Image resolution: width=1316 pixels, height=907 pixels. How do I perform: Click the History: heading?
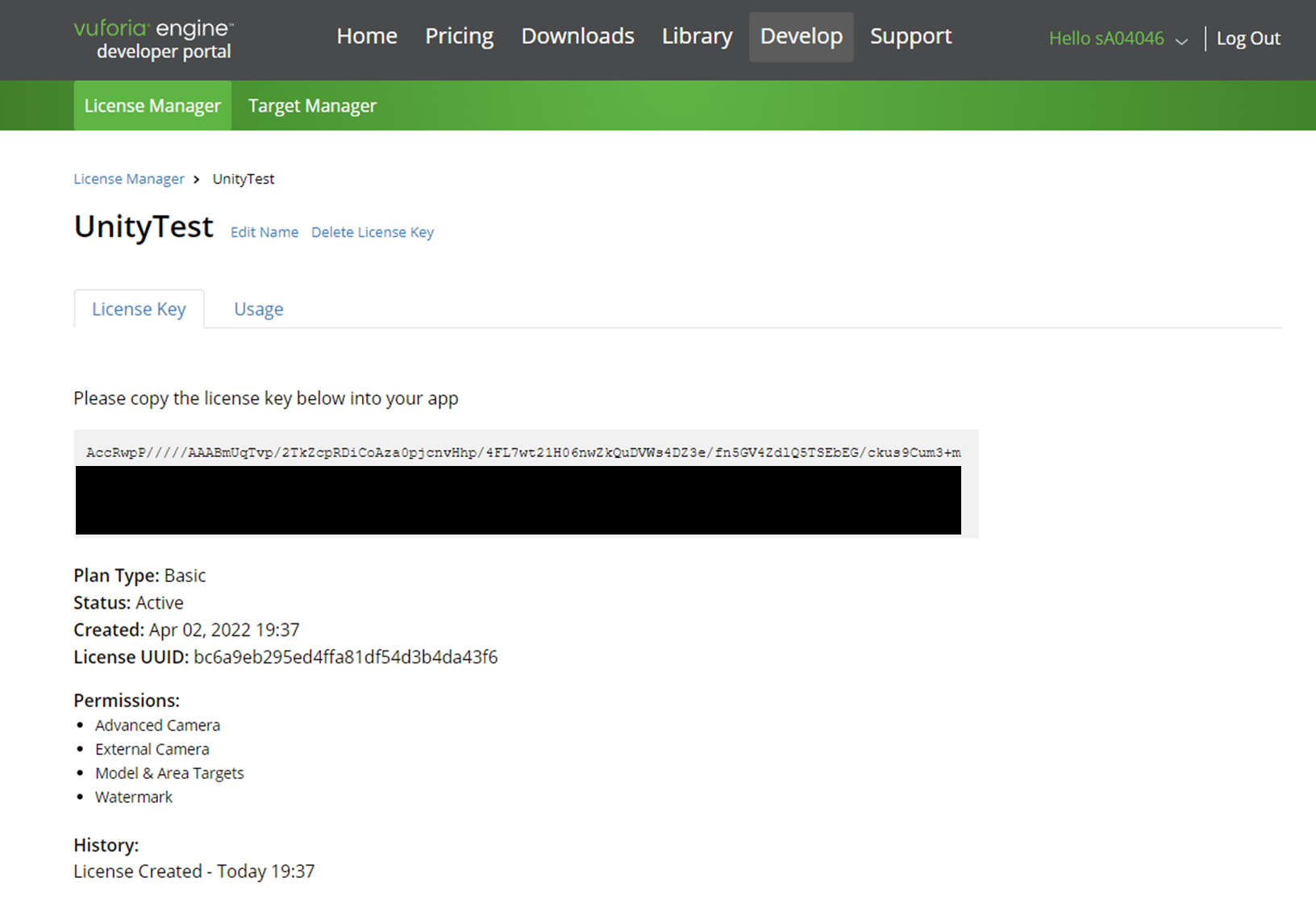(x=106, y=845)
